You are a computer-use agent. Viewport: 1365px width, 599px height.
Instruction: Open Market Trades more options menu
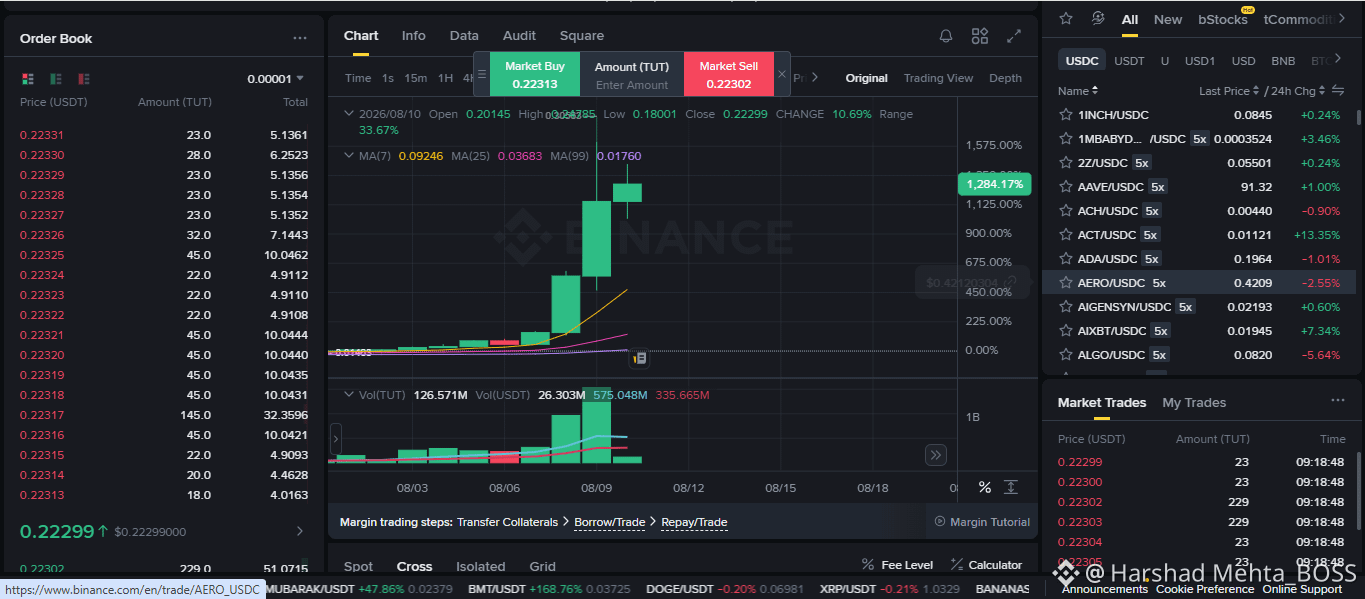pos(1338,400)
